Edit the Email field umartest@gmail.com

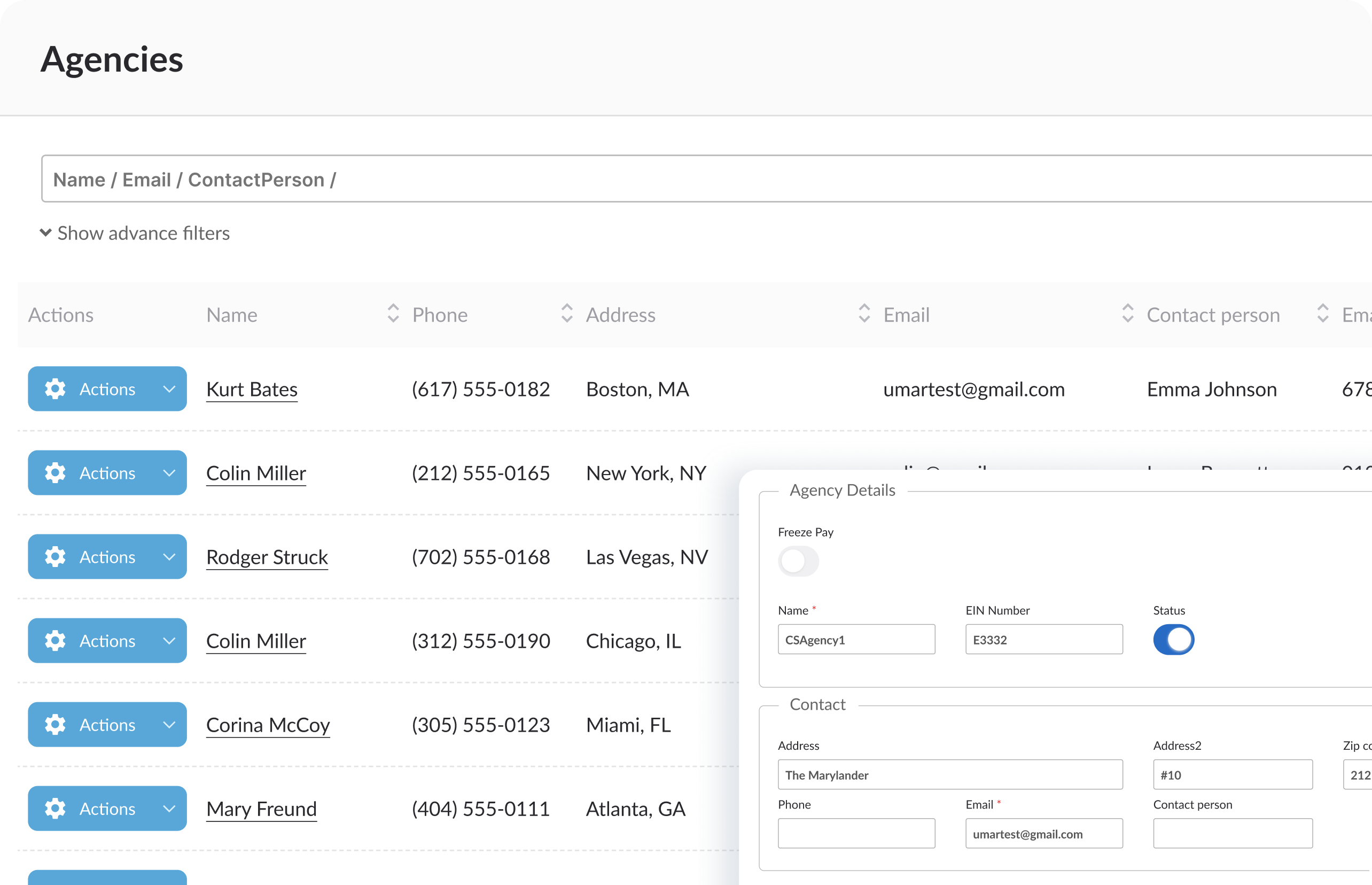[x=1044, y=833]
